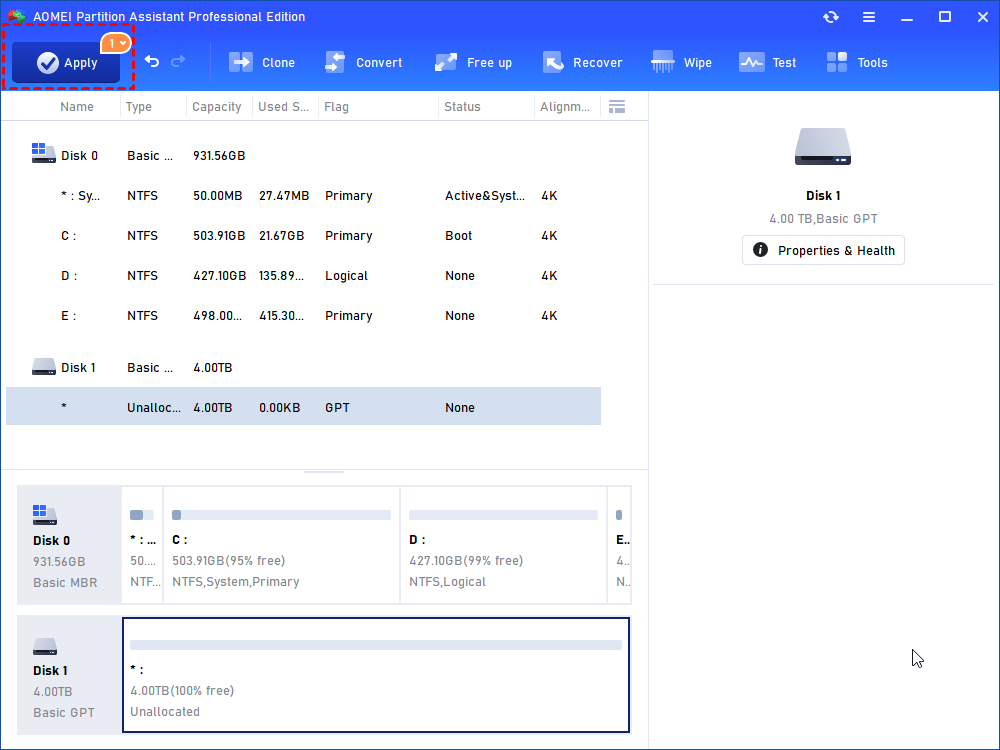Open the Wipe tool
Screen dimensions: 1000x750
(681, 62)
